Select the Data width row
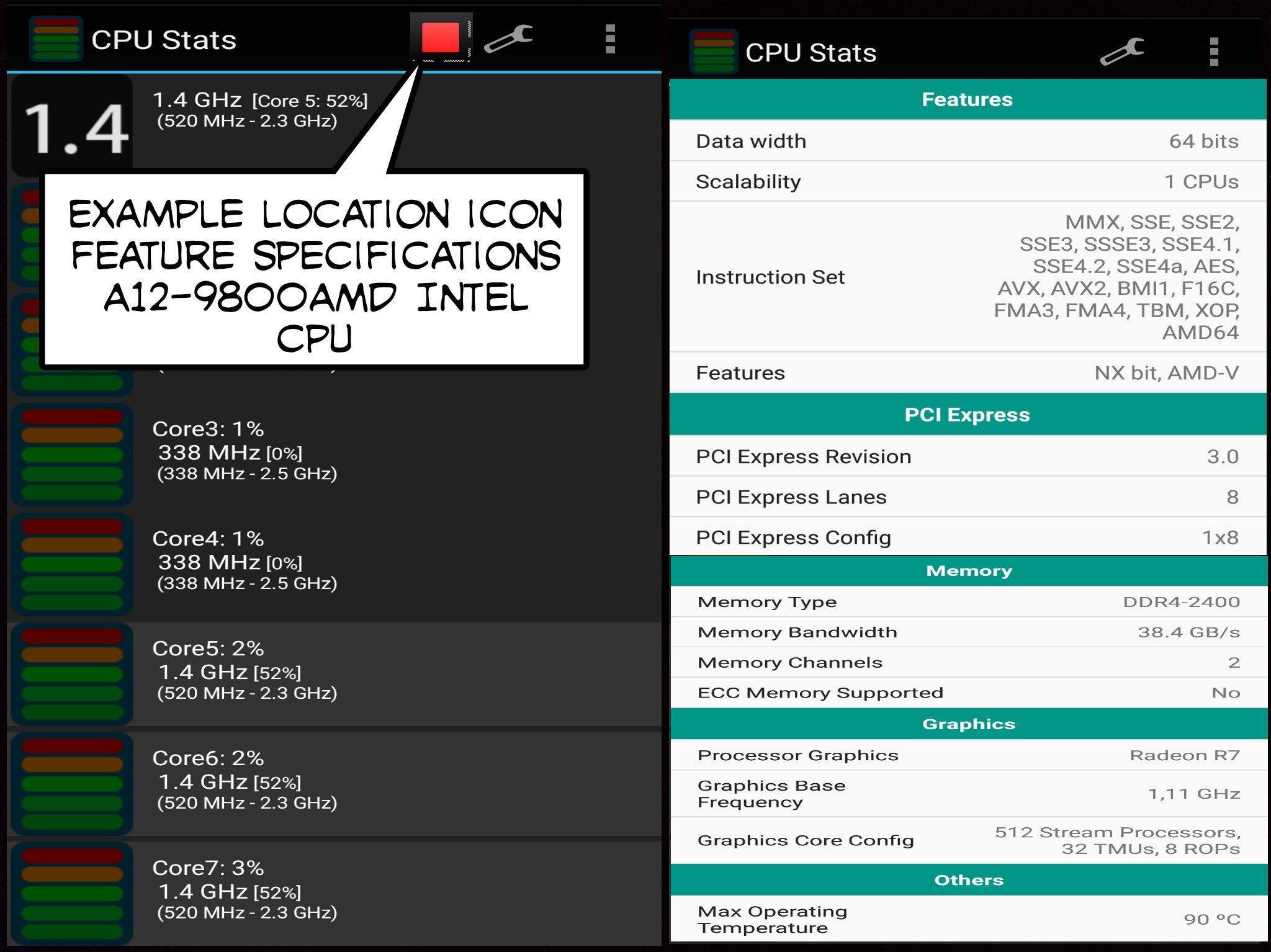Image resolution: width=1271 pixels, height=952 pixels. 968,141
